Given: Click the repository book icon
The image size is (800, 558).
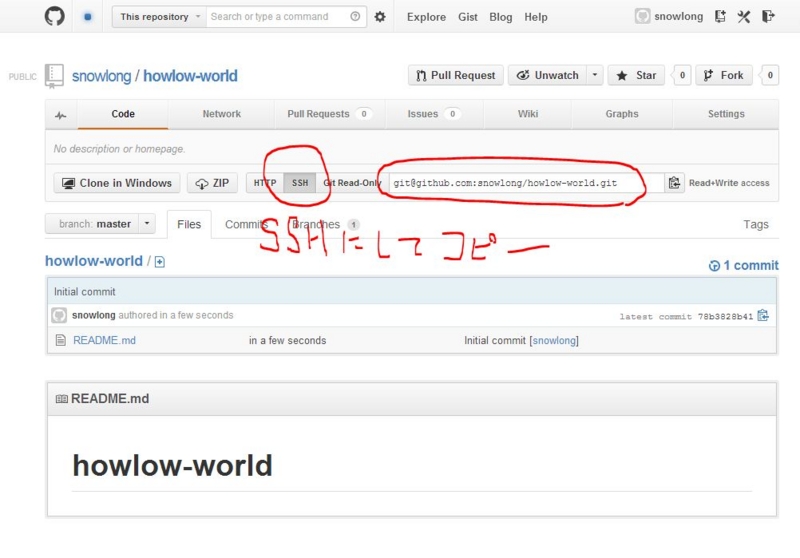Looking at the screenshot, I should pos(54,75).
